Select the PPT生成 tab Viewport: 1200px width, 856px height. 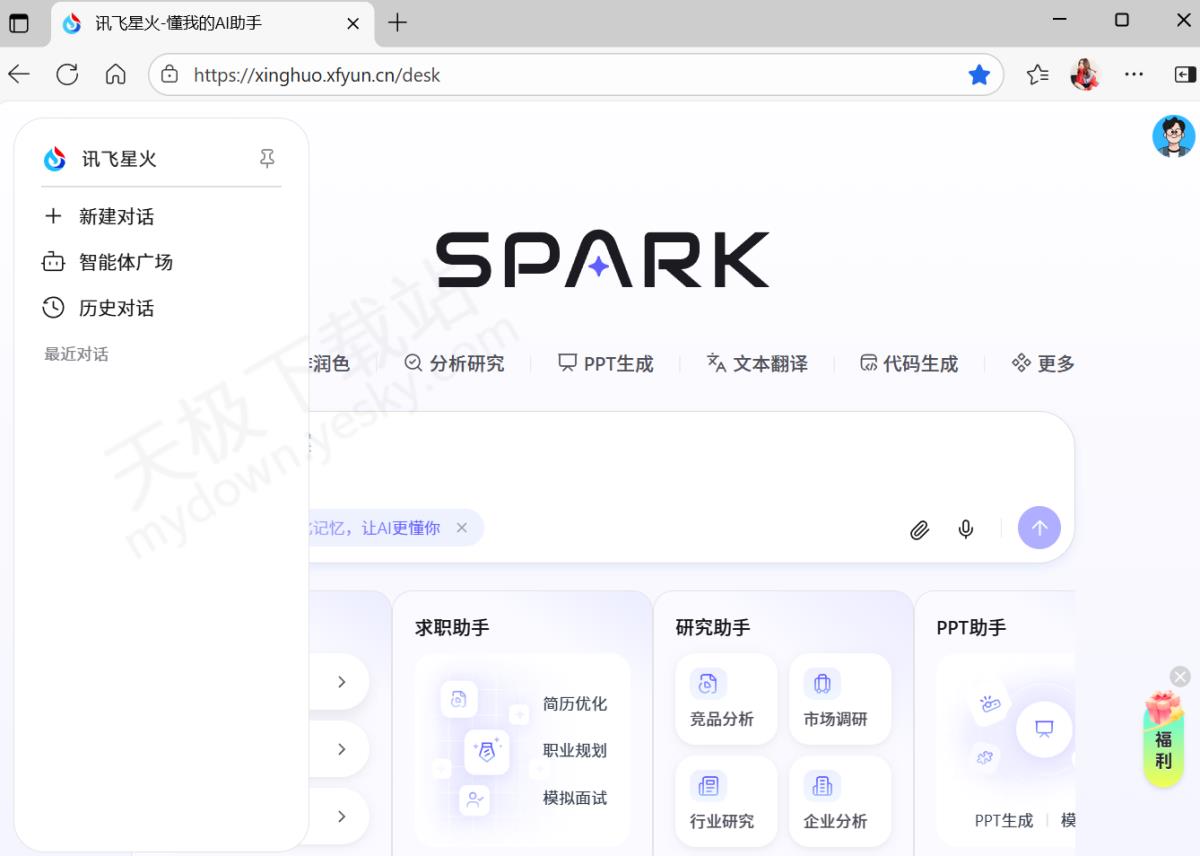click(606, 364)
